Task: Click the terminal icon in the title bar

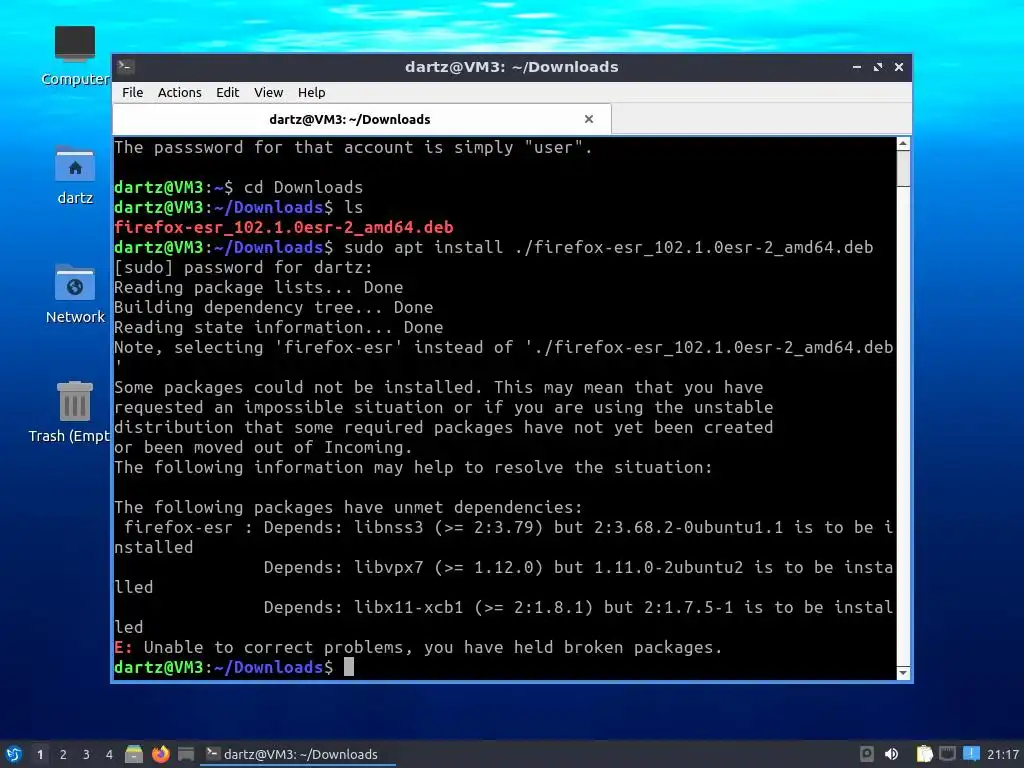Action: [126, 67]
